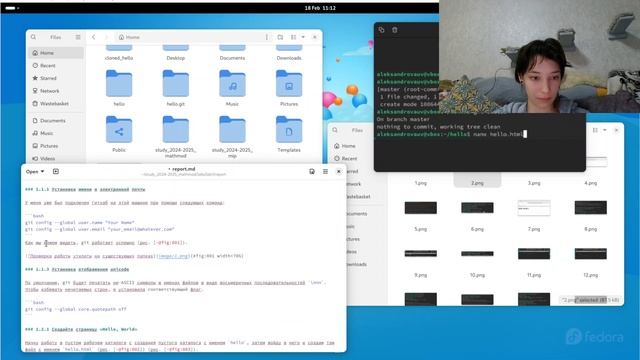Screen dimensions: 640x360
Task: Open Documents bookmark in the first Files sidebar
Action: (56, 120)
